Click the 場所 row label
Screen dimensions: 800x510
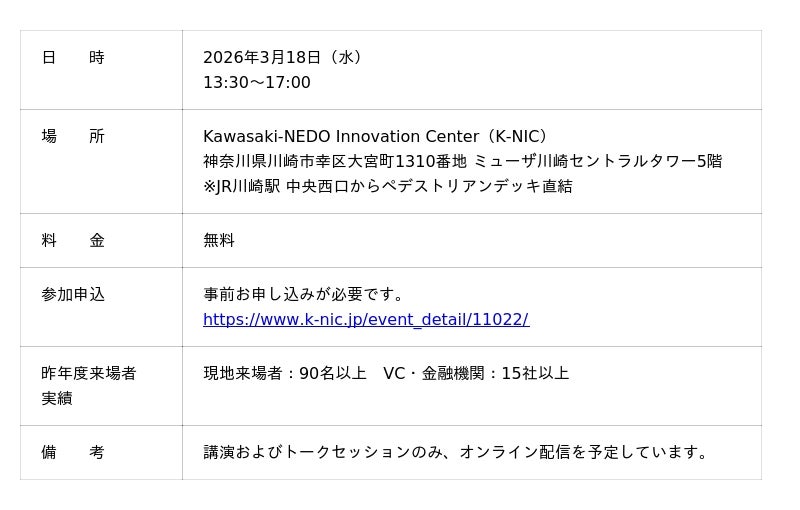(x=73, y=137)
